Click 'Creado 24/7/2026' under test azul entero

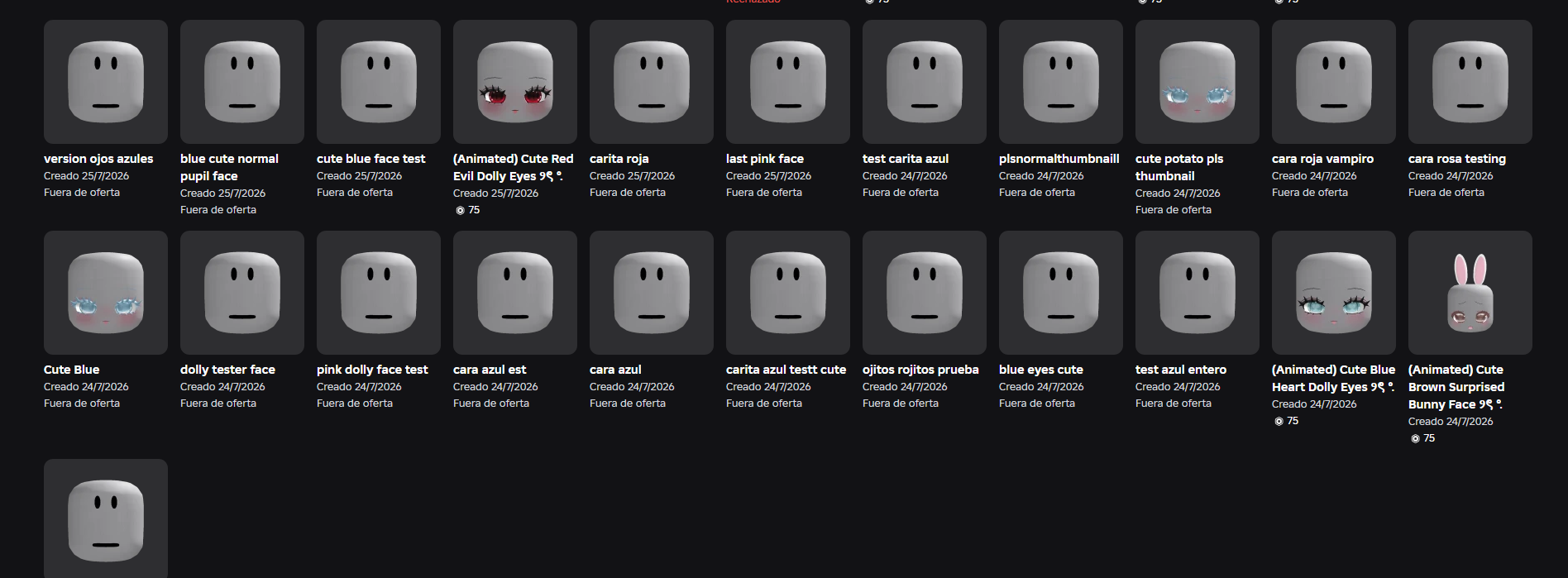point(1178,387)
